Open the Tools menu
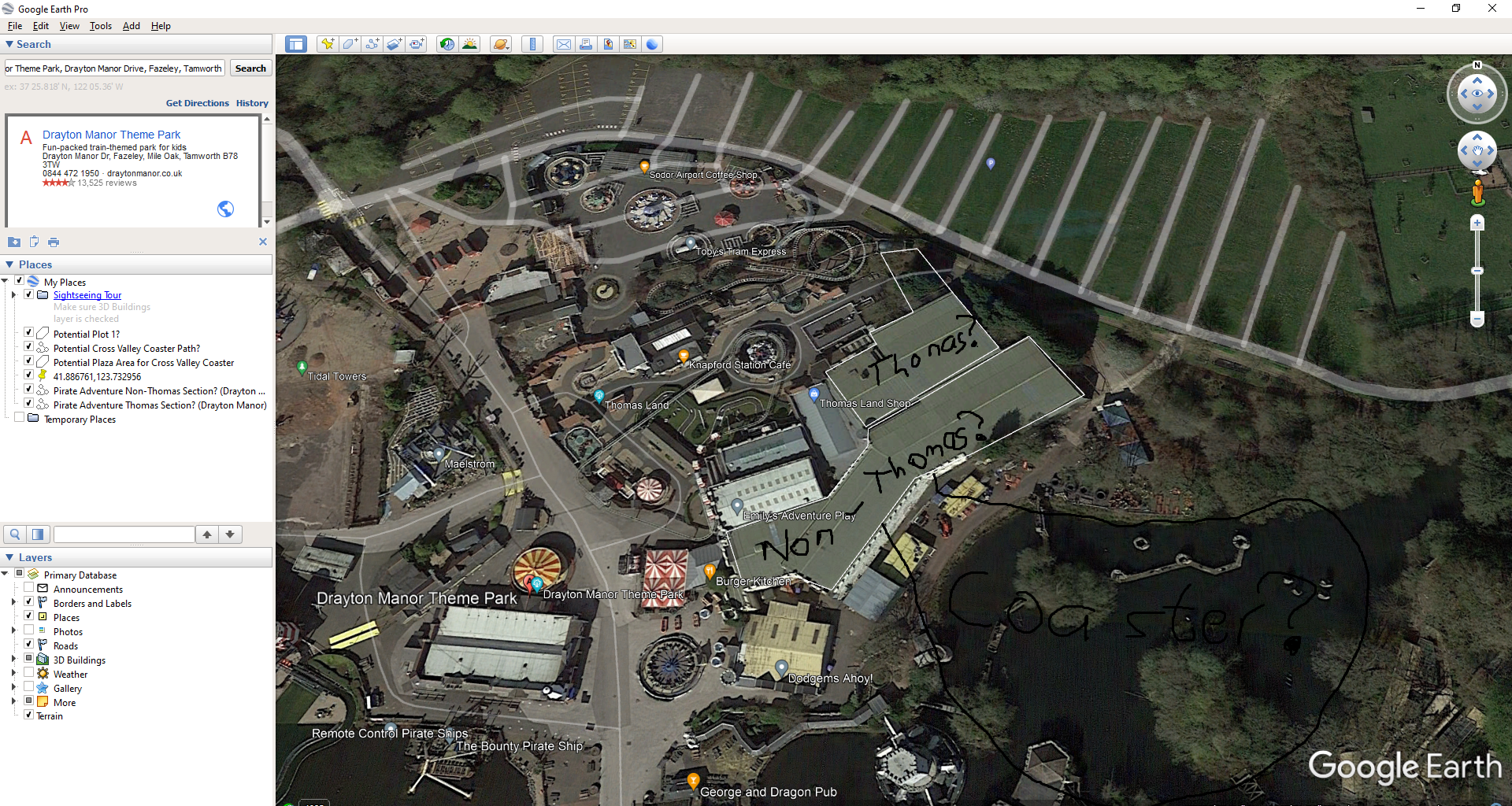 click(x=101, y=26)
